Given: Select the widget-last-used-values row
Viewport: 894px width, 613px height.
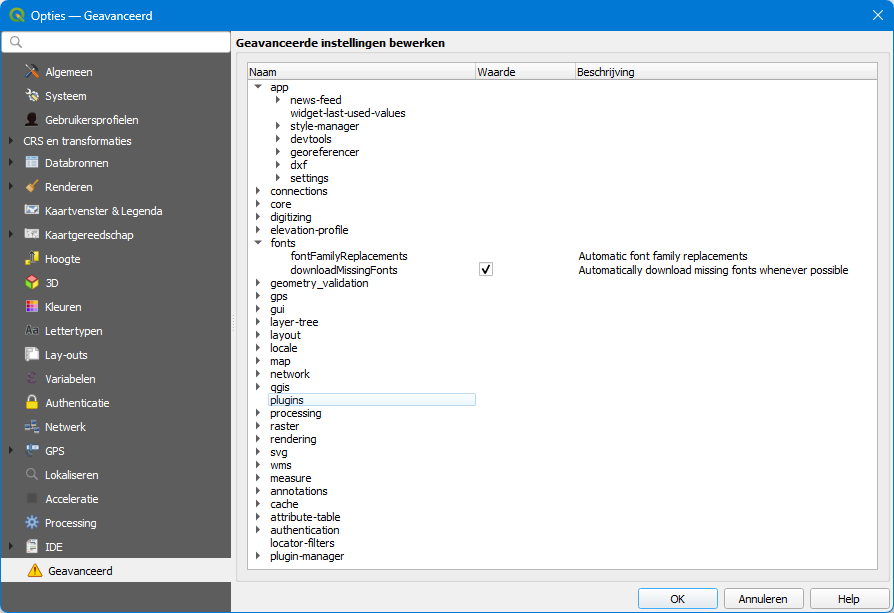Looking at the screenshot, I should (348, 113).
